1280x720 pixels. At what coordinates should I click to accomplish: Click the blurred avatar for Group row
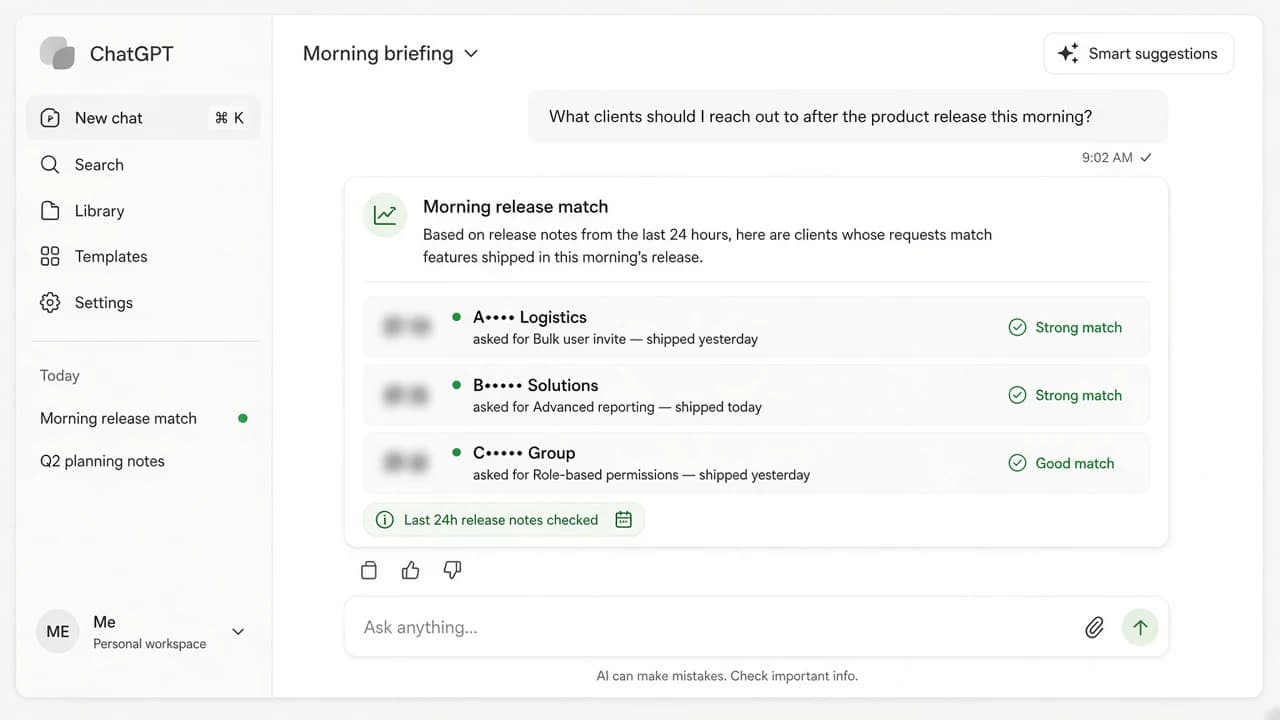coord(407,463)
